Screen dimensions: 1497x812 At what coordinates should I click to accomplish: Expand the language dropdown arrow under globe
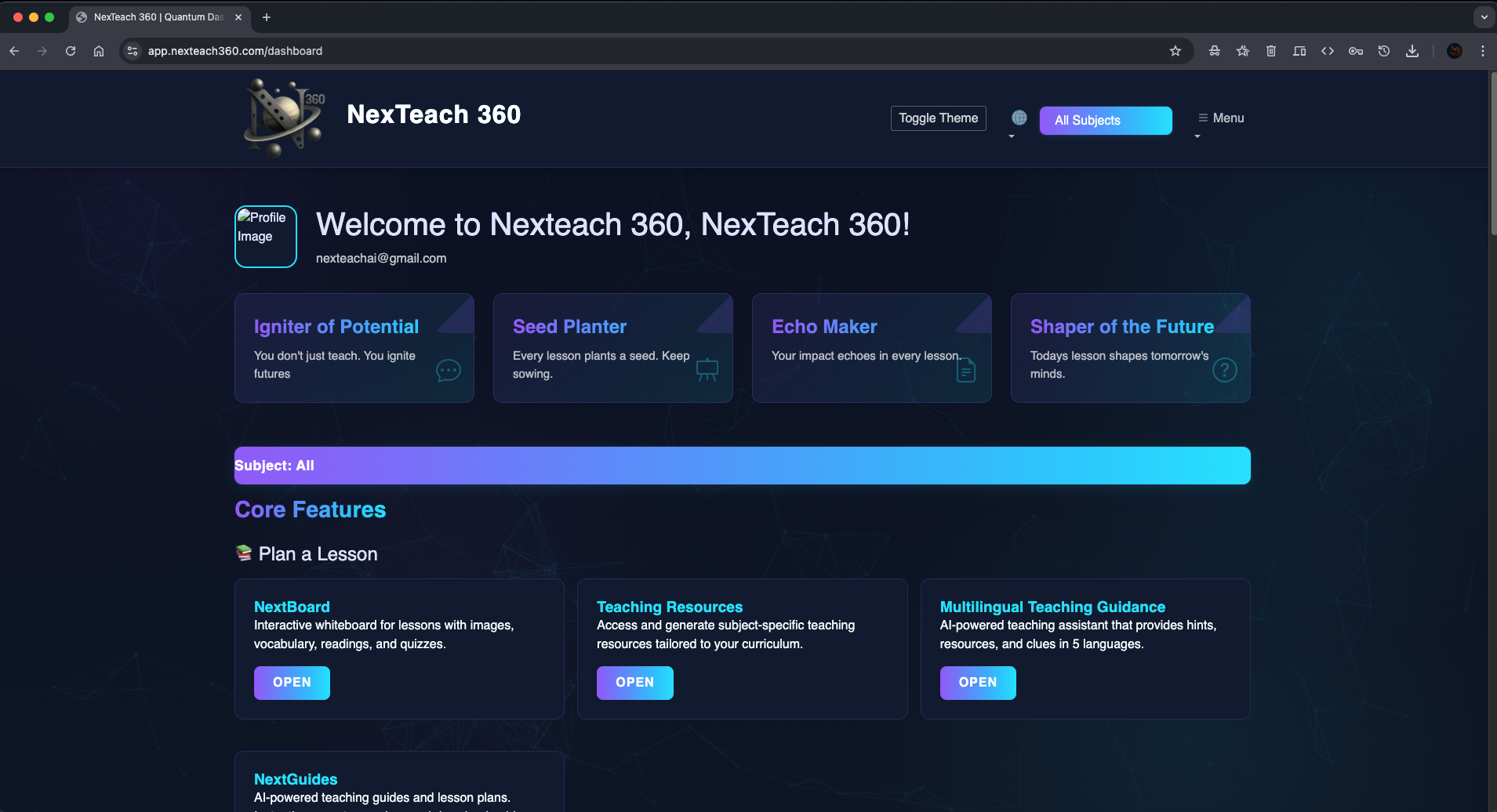point(1012,136)
